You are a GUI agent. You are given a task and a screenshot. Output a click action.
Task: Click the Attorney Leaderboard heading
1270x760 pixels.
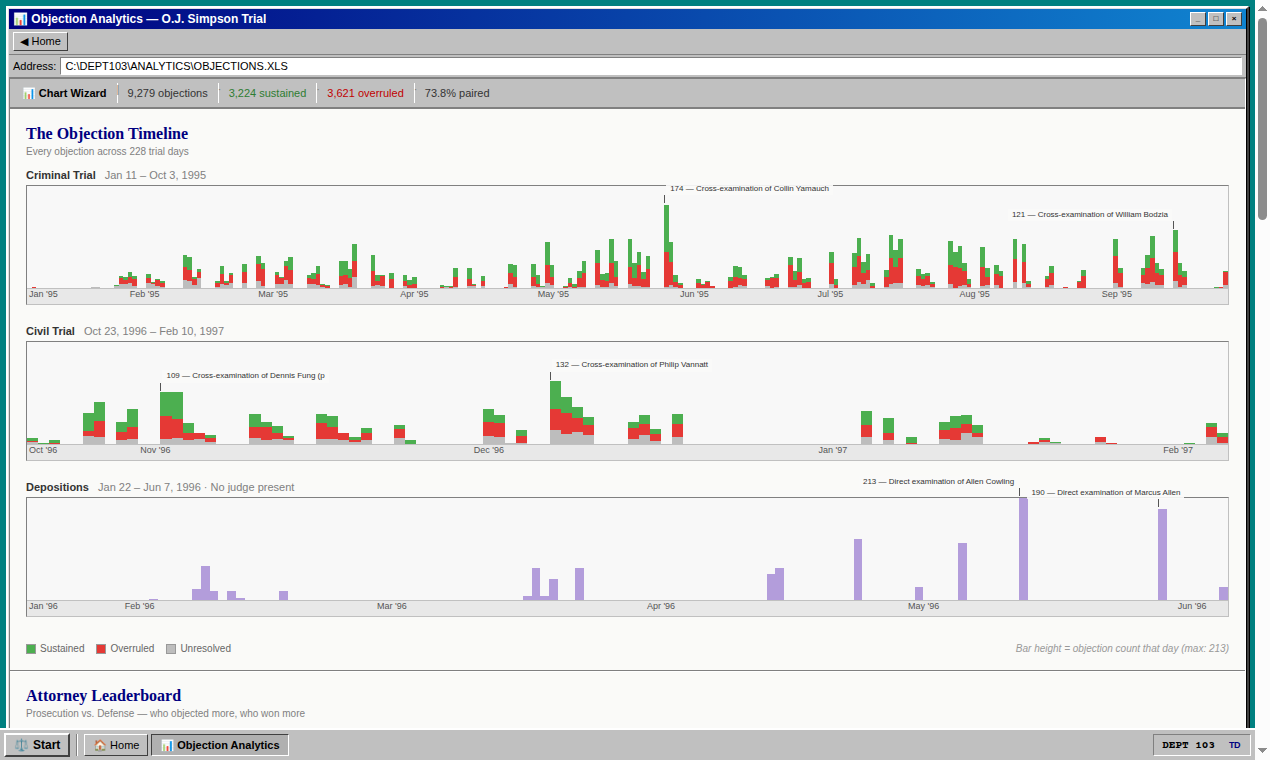tap(104, 695)
